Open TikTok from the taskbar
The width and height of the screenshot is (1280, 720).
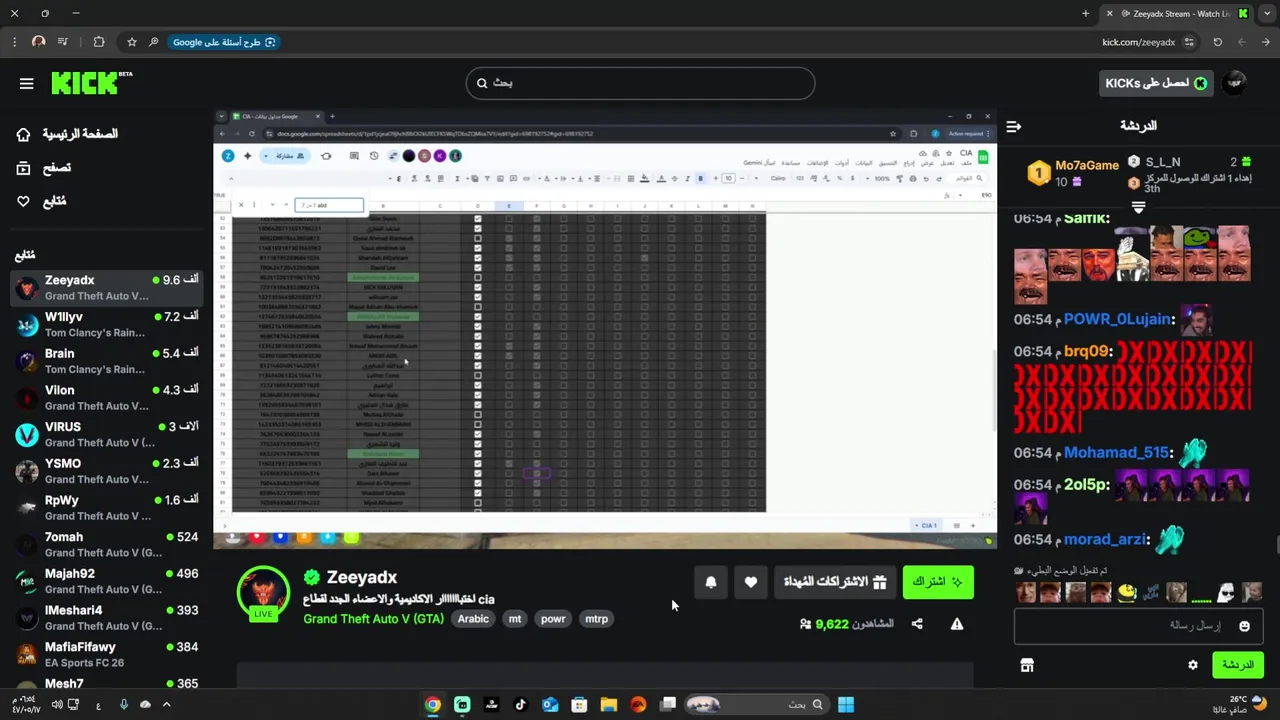tap(520, 705)
